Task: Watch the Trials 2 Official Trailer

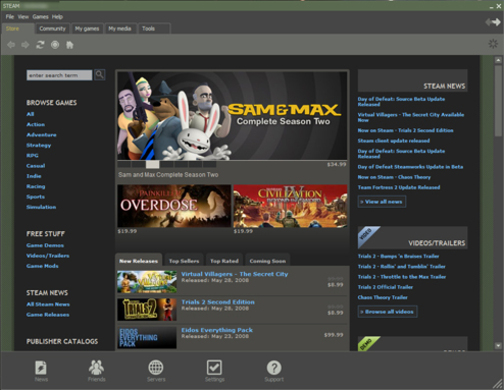Action: point(385,287)
